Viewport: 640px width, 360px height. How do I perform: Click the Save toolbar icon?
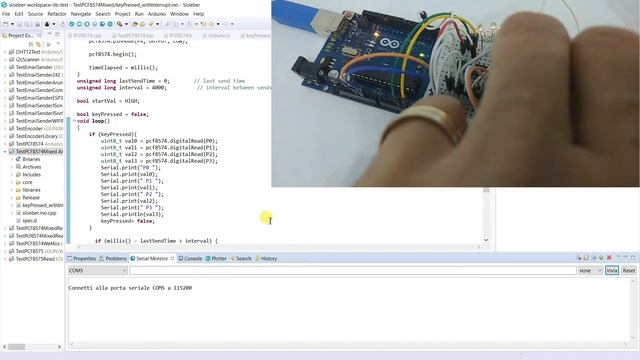pos(19,24)
